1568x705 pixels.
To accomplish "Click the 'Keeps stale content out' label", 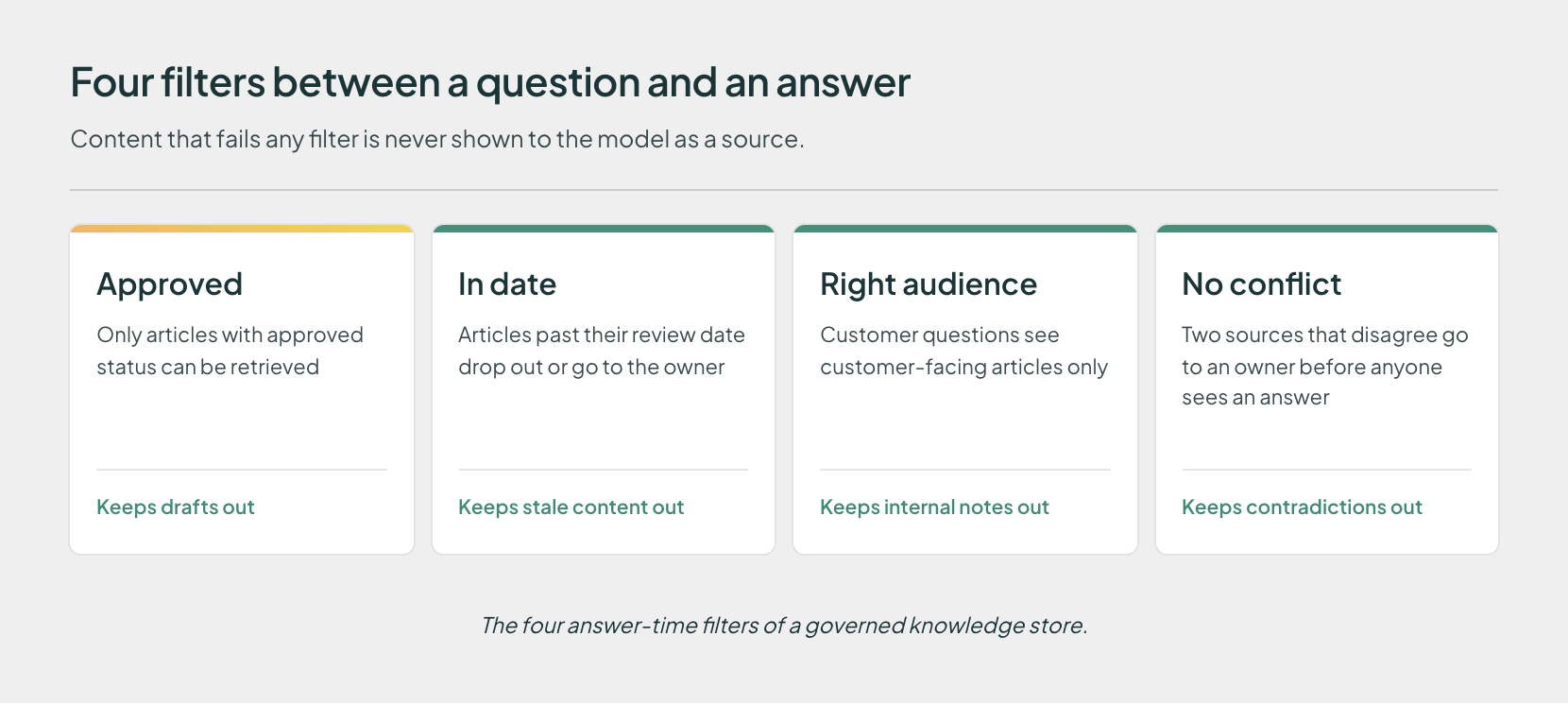I will coord(571,507).
